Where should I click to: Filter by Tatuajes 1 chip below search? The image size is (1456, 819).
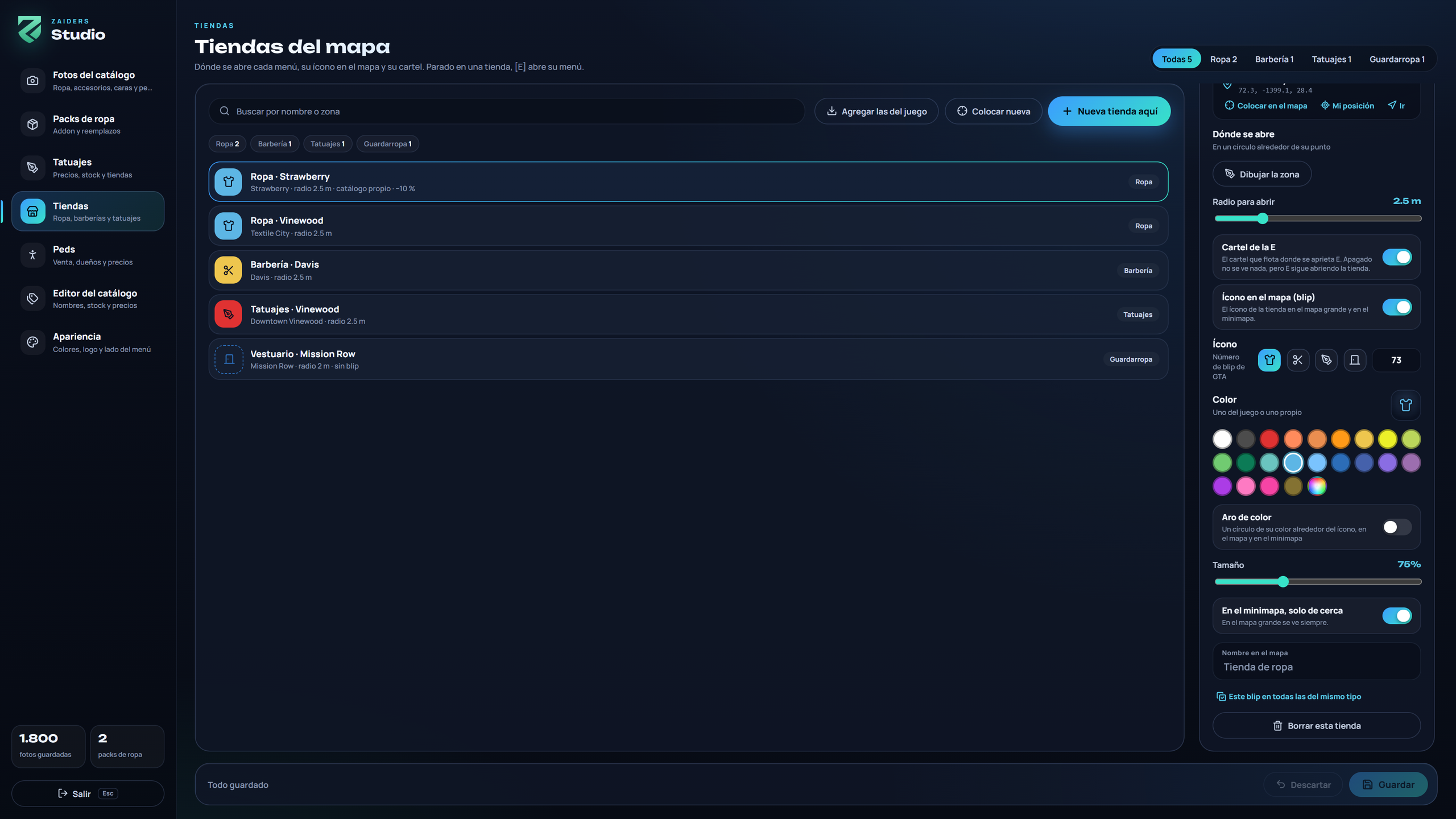tap(328, 144)
